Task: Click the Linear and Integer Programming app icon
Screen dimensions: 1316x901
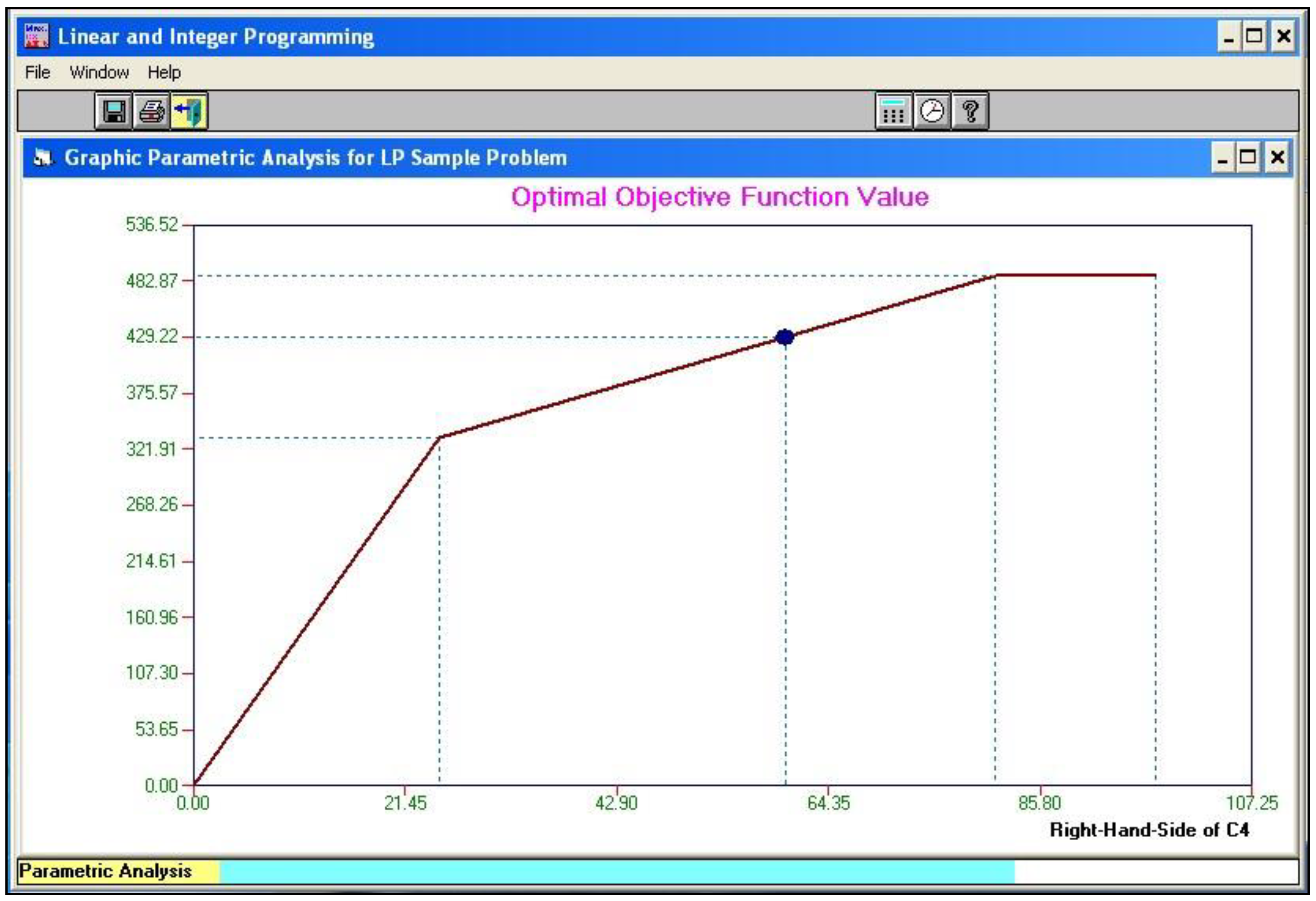Action: pyautogui.click(x=36, y=36)
